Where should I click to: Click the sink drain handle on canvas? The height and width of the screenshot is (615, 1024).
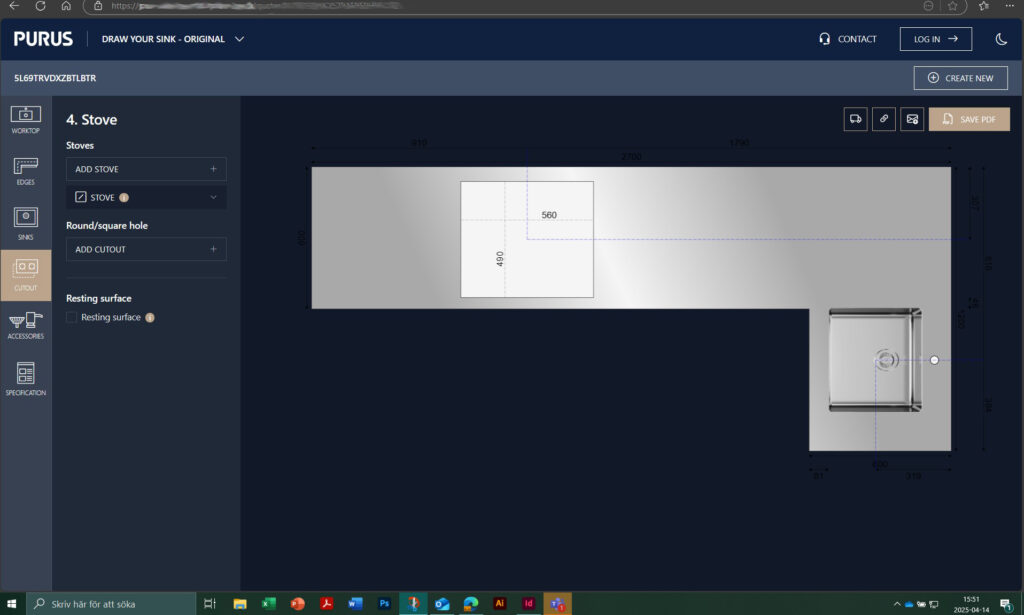pos(934,359)
